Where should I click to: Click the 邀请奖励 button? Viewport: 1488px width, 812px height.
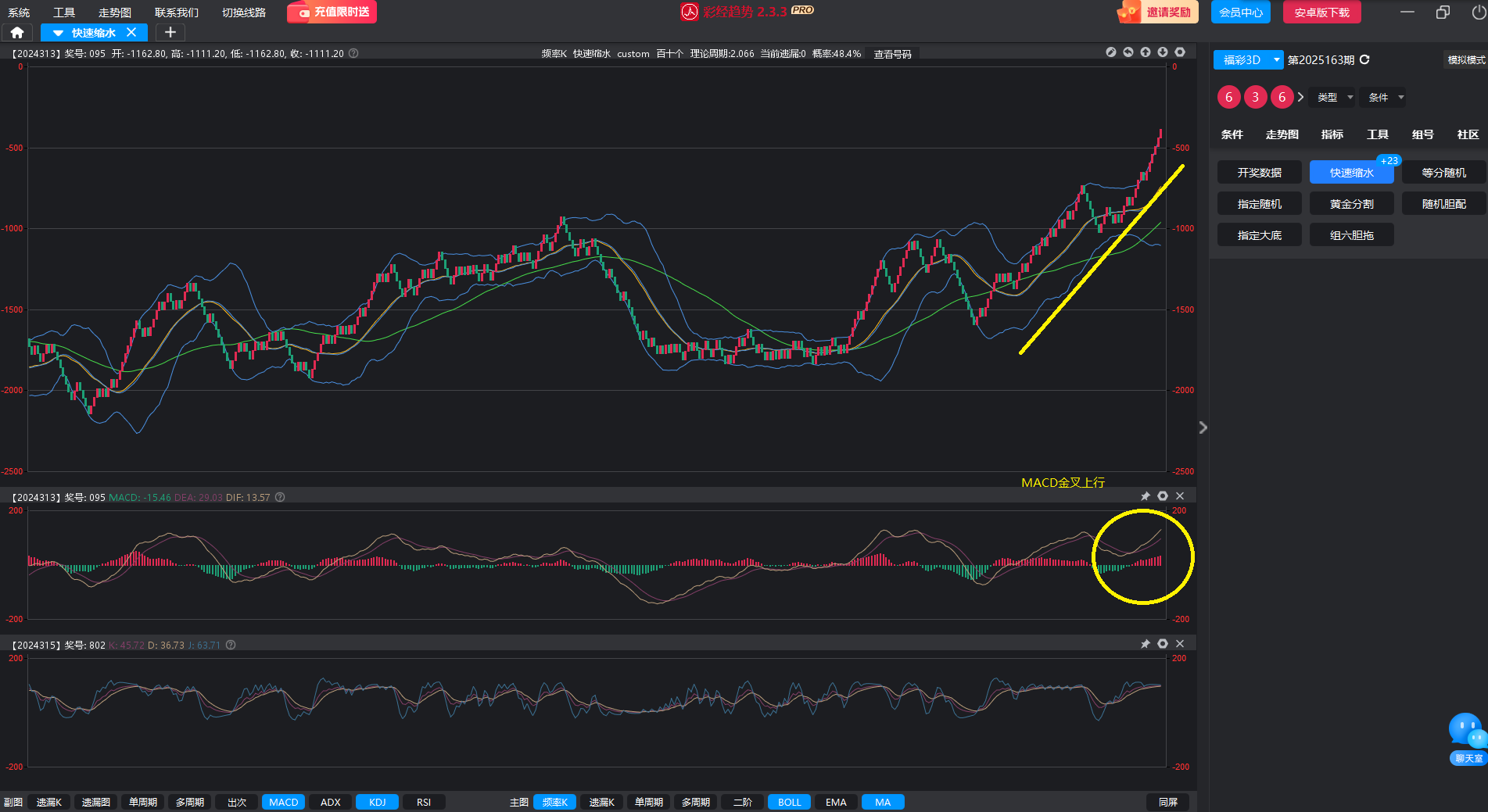tap(1159, 12)
